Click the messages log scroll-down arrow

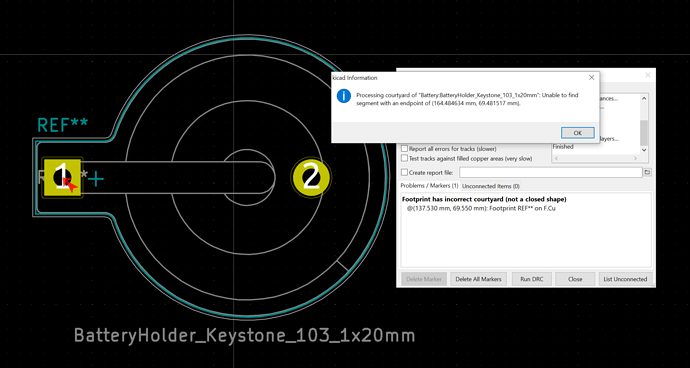644,150
